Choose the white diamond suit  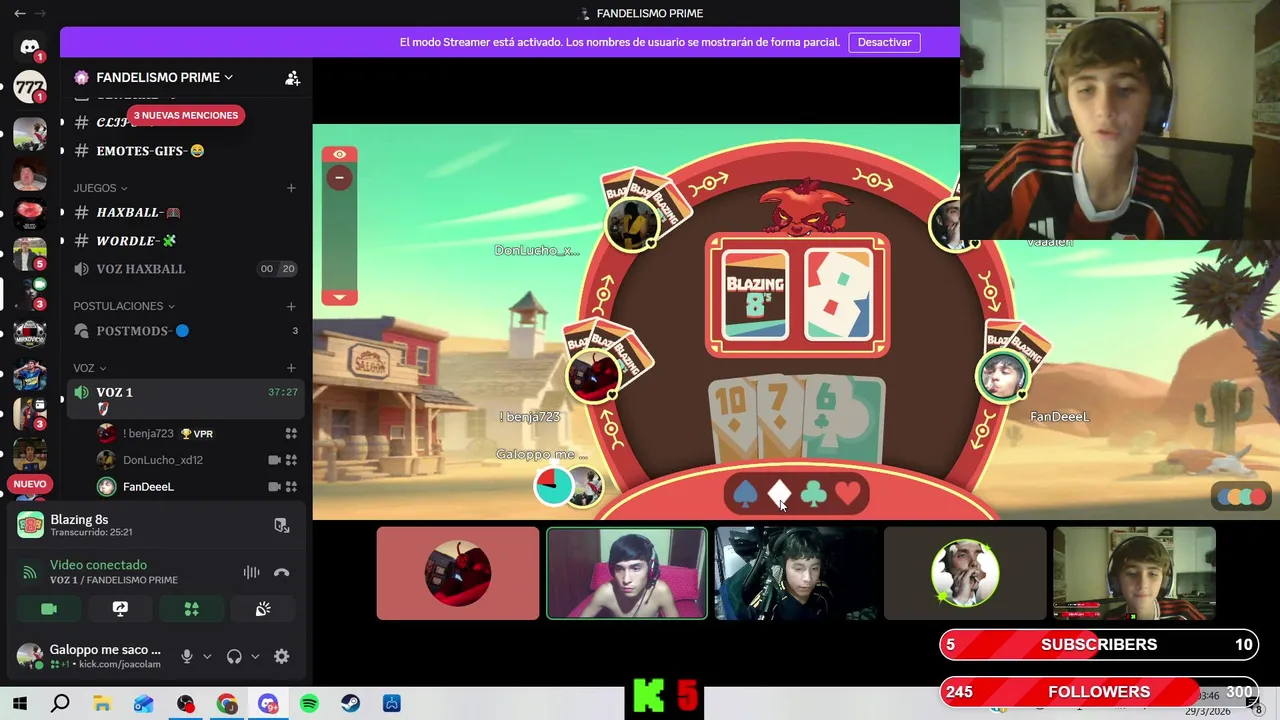pos(779,493)
